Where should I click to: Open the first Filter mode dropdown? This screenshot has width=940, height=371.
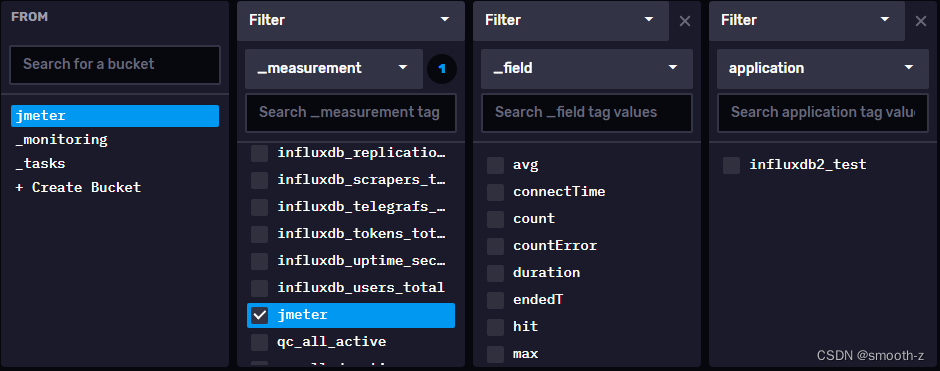[x=351, y=20]
